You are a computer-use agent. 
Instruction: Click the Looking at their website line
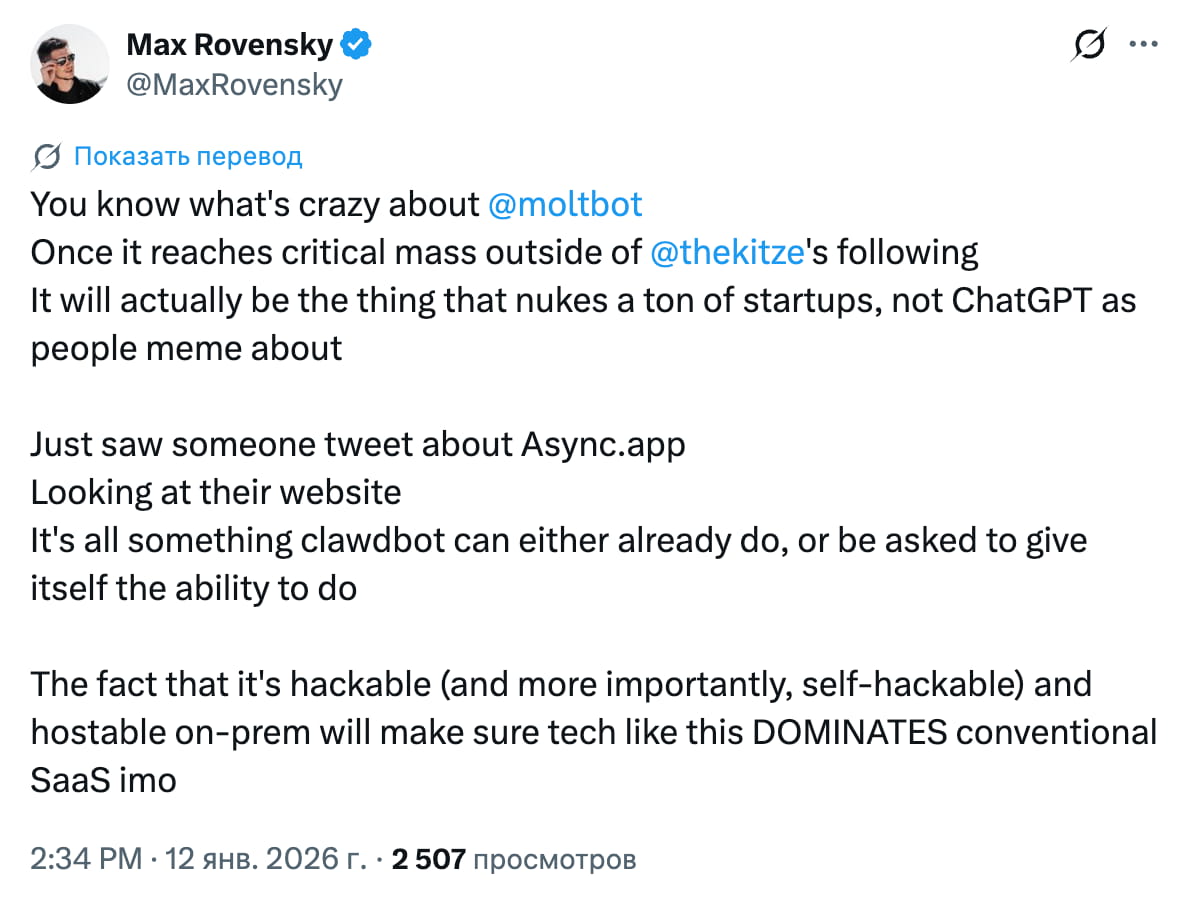tap(216, 492)
